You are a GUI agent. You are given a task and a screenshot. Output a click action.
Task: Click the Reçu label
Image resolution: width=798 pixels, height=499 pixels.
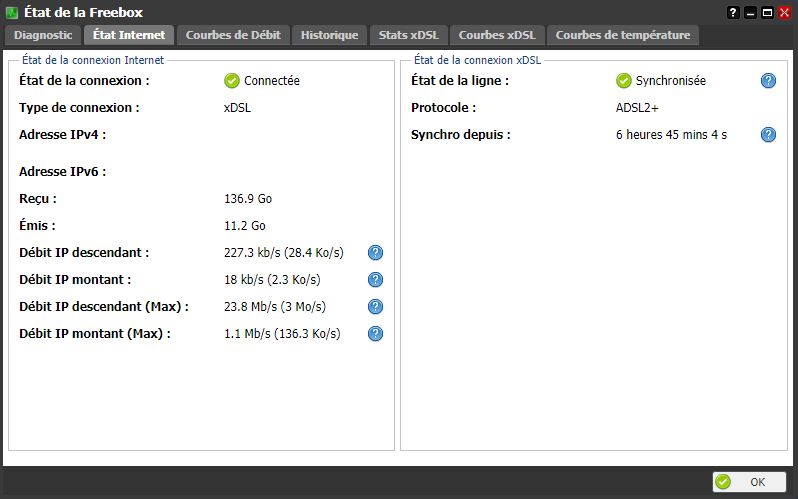(x=38, y=199)
